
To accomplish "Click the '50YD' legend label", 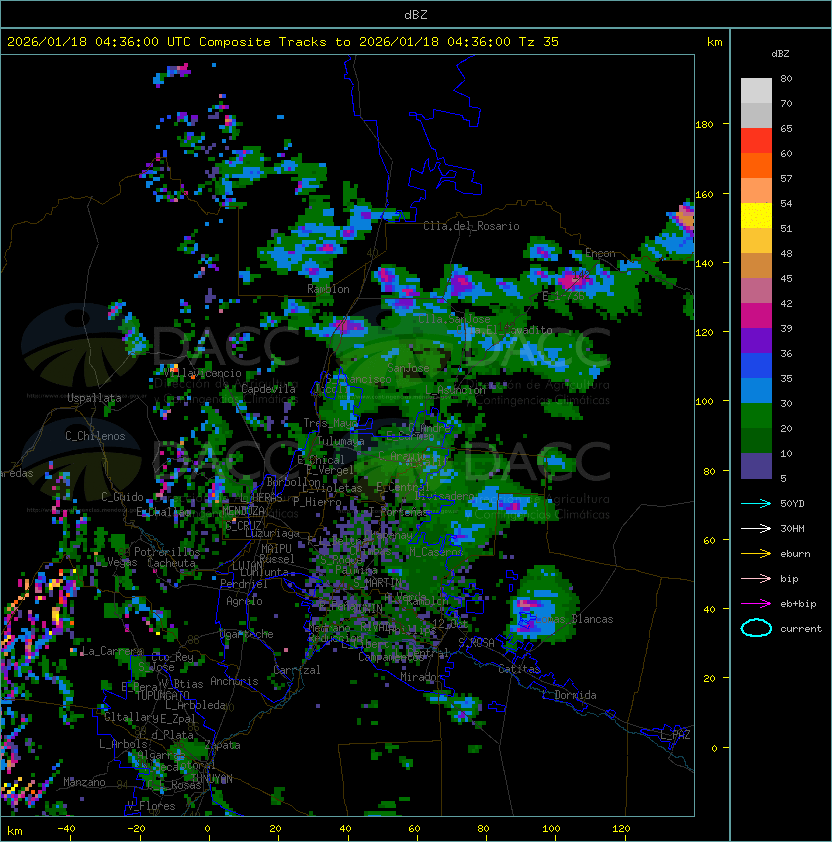I will [x=792, y=504].
